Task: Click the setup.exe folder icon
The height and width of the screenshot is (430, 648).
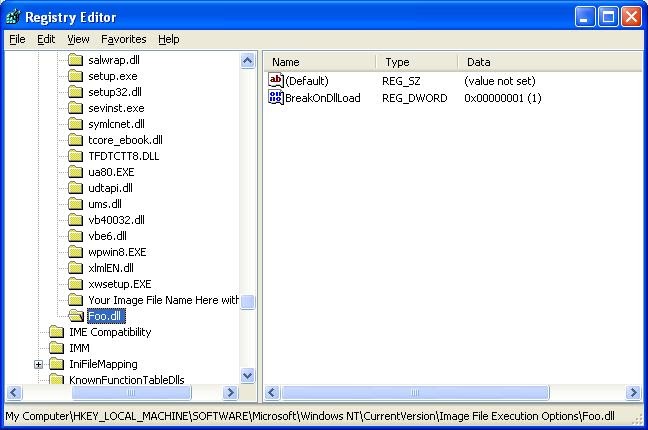Action: point(75,76)
